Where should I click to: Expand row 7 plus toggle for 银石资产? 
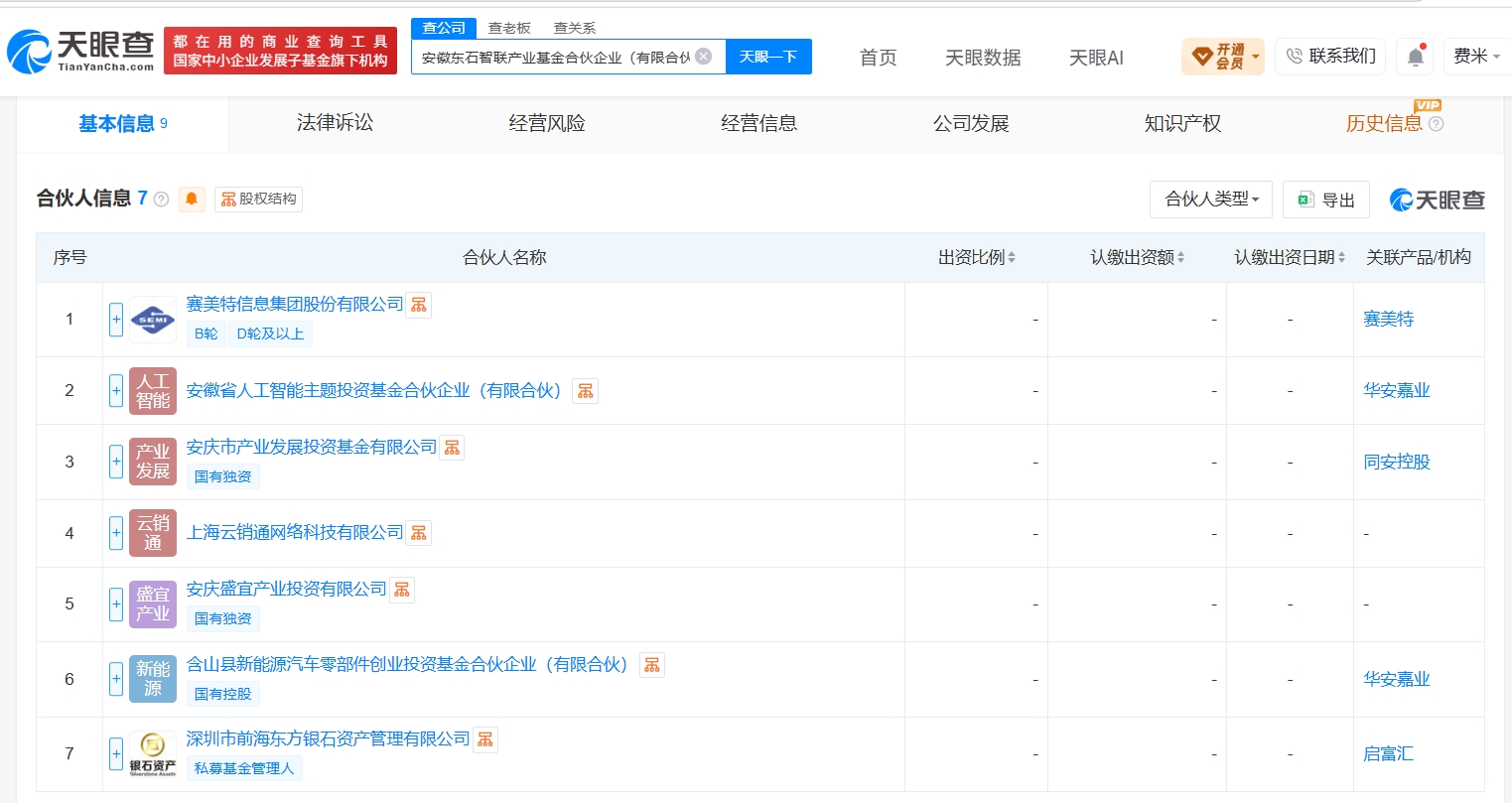click(x=116, y=753)
